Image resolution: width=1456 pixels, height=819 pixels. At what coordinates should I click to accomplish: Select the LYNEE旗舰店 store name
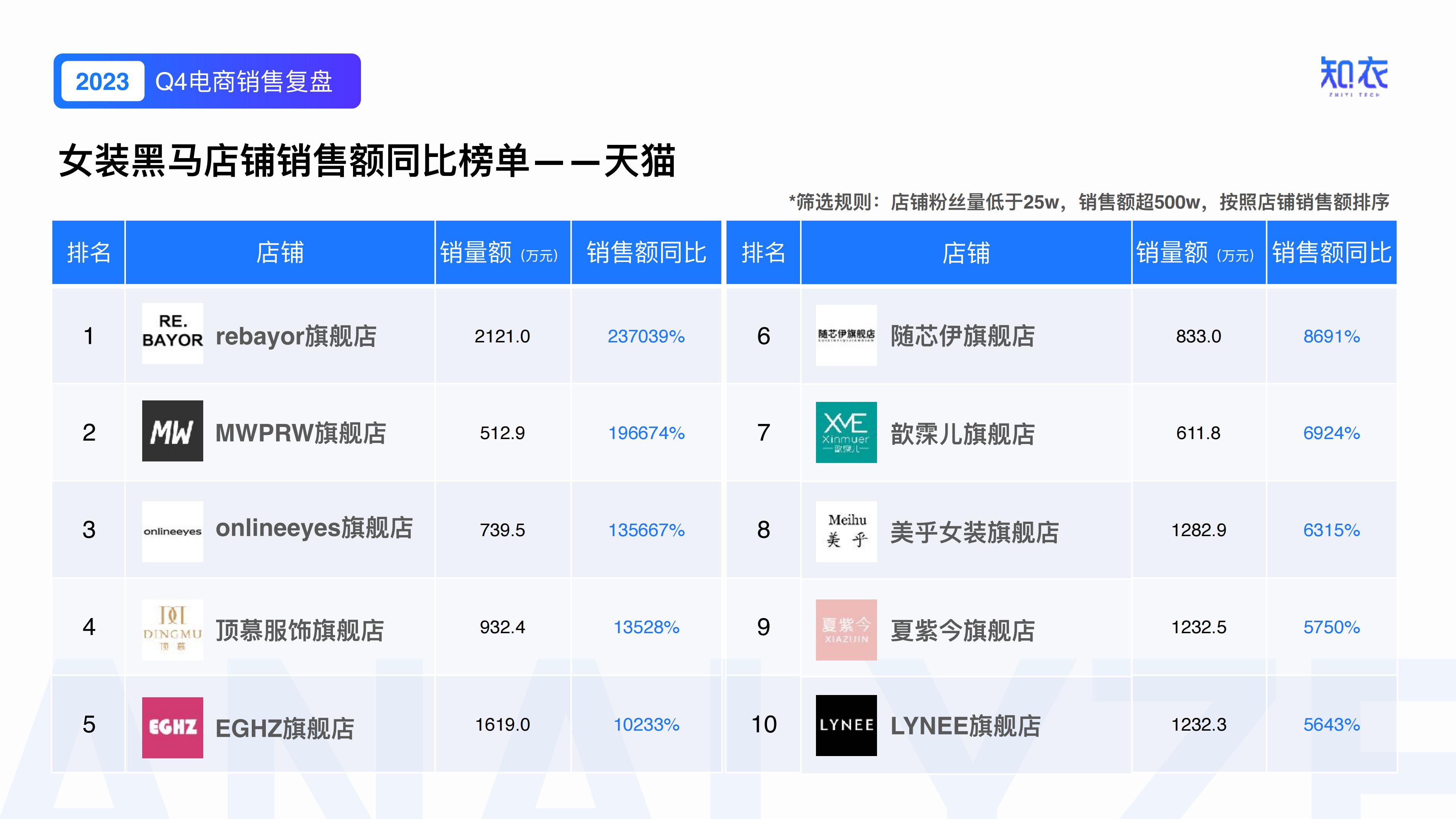[x=965, y=726]
